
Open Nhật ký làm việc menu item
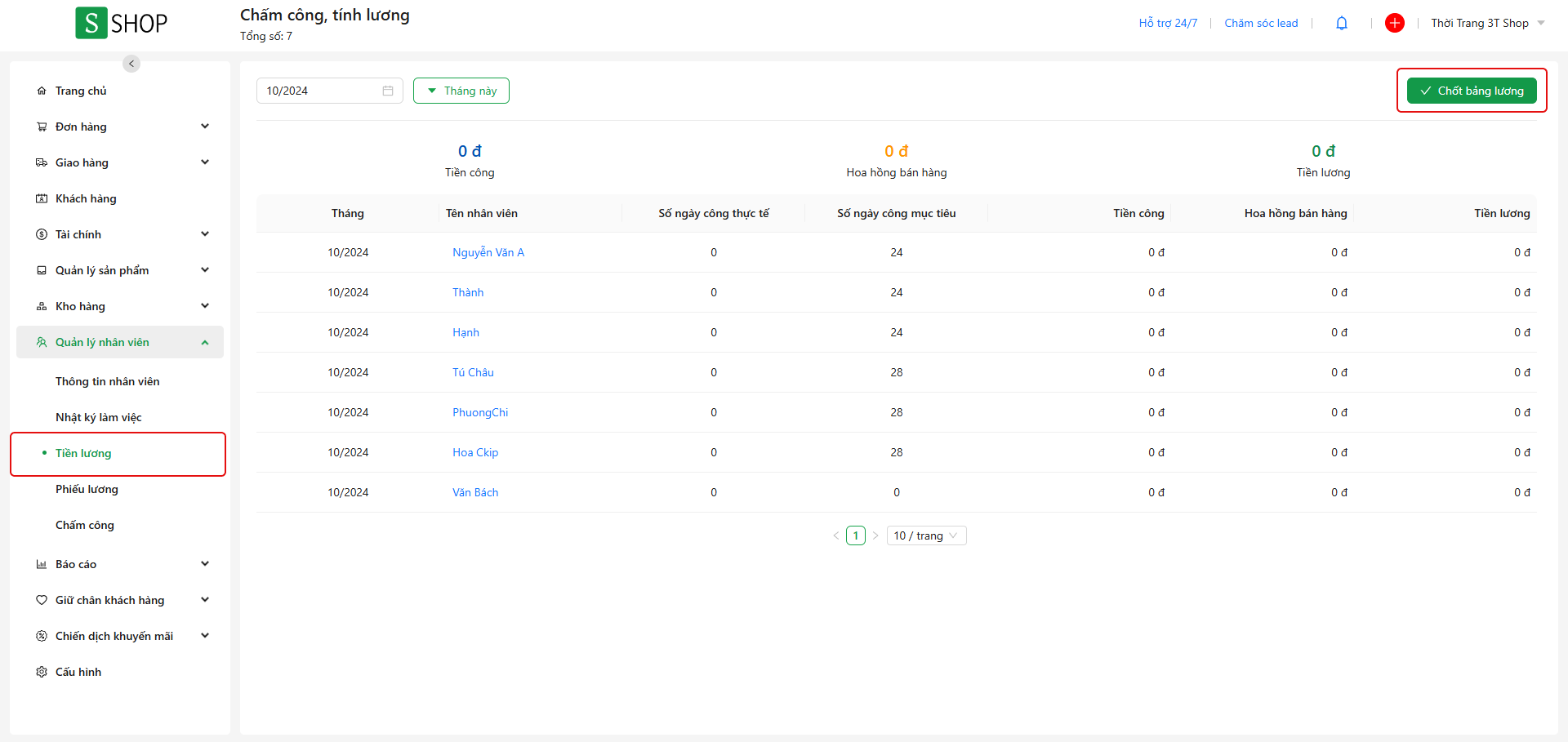point(98,417)
